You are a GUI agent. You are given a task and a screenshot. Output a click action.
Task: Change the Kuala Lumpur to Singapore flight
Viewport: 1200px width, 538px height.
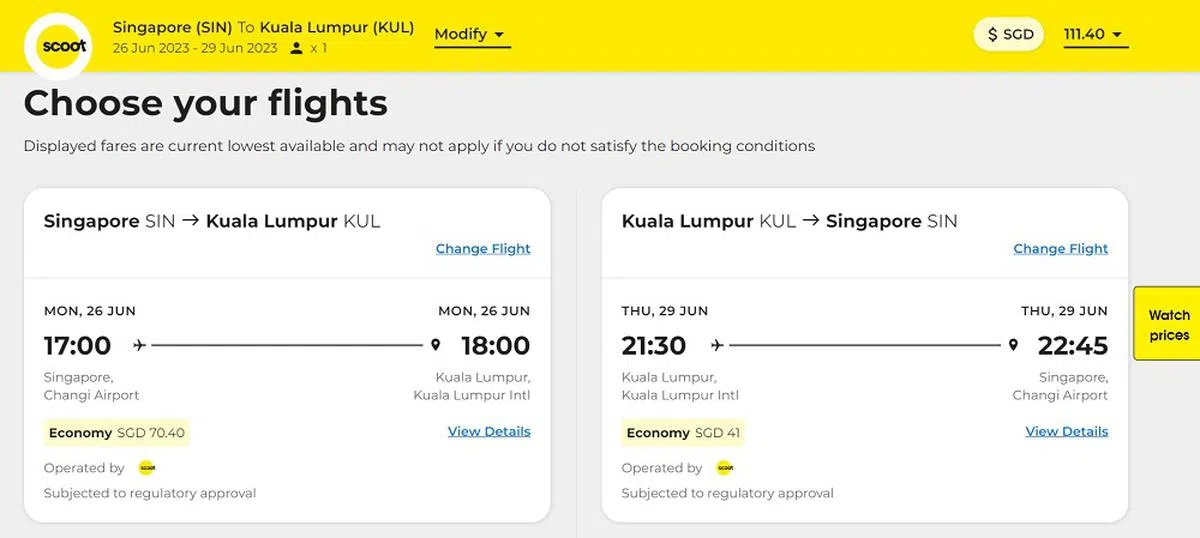tap(1061, 249)
